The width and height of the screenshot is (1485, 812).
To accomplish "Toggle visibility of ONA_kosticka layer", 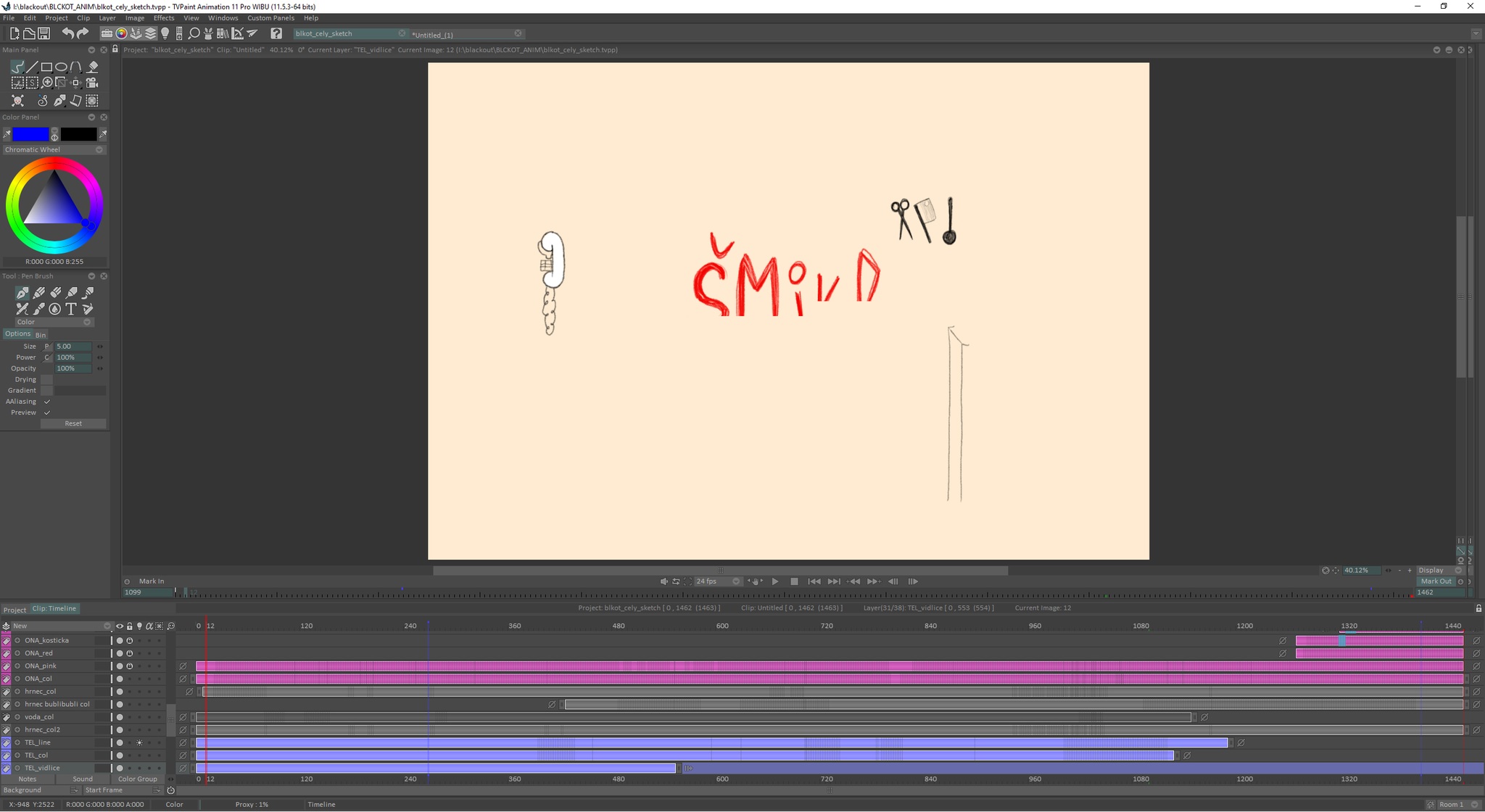I will point(120,641).
